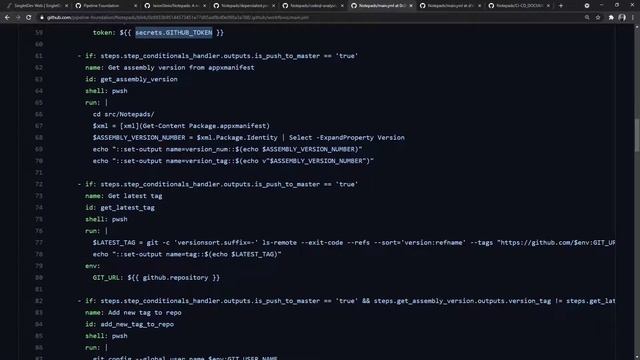Click the page's vertical scrollbar thumb
This screenshot has height=360, width=640.
[x=636, y=136]
